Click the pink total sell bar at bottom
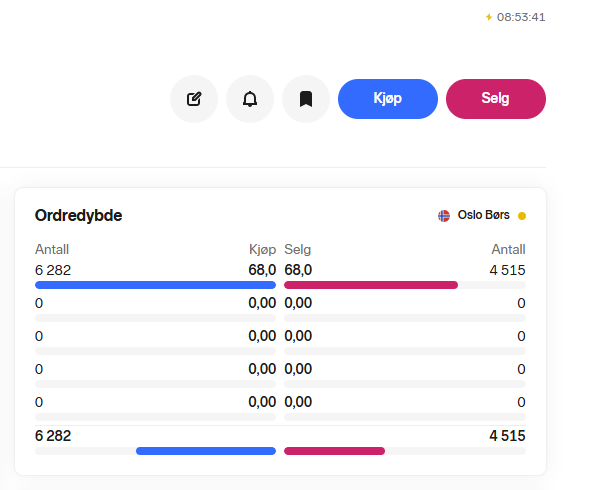The width and height of the screenshot is (610, 490). [334, 451]
